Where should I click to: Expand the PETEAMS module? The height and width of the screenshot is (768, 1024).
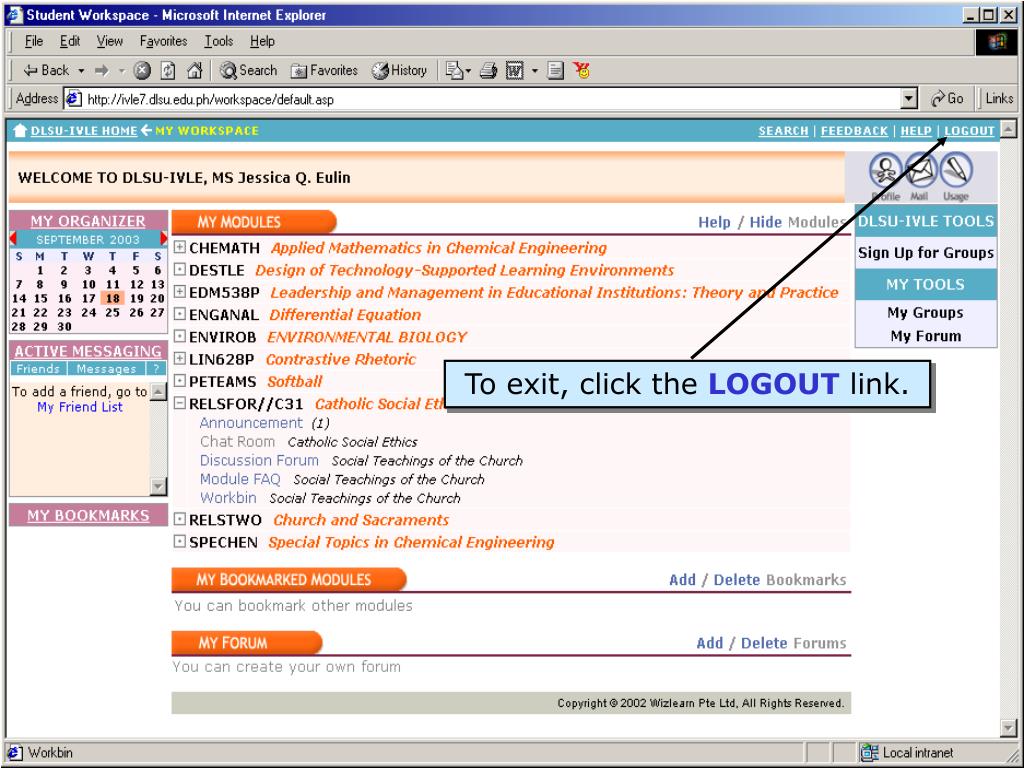pyautogui.click(x=180, y=381)
